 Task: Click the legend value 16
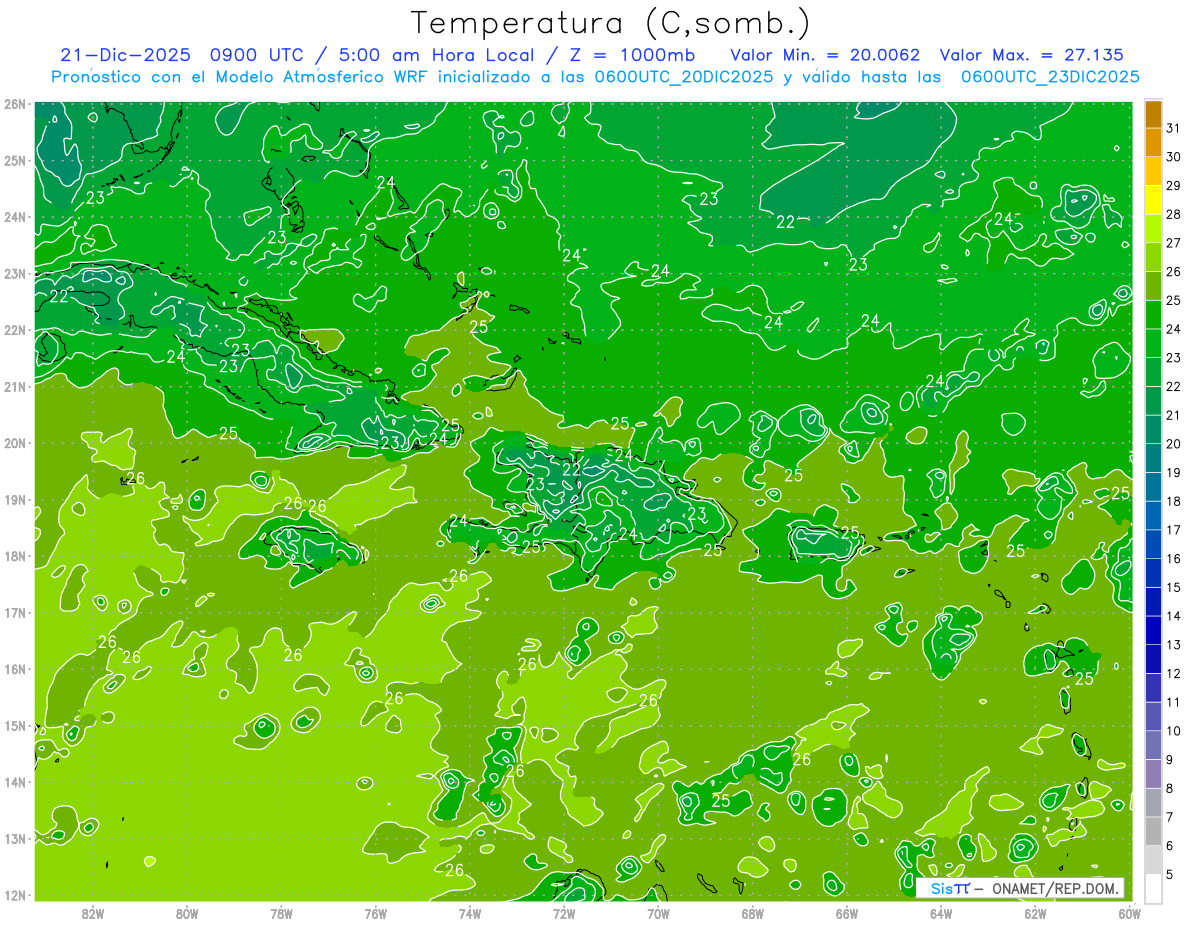click(1174, 558)
